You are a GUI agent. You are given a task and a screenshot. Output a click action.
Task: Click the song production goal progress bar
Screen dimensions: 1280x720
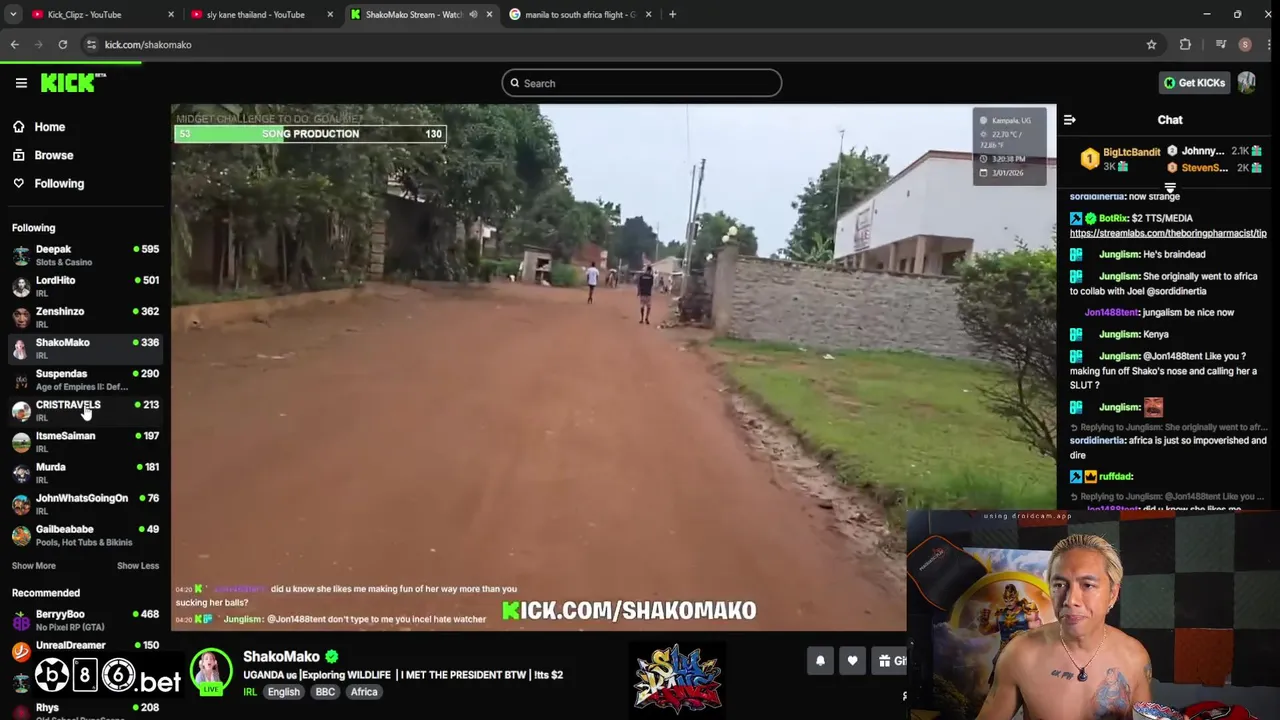(310, 134)
